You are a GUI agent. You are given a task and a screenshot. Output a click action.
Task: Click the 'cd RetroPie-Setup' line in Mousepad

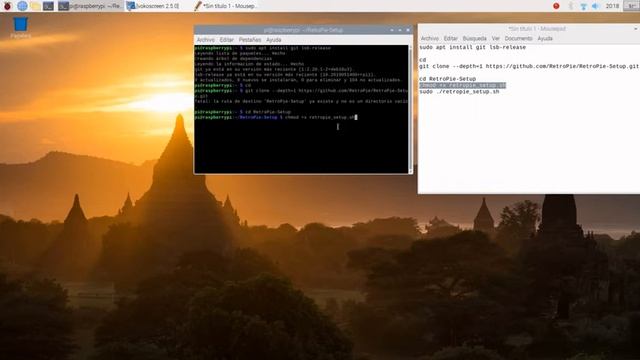click(x=447, y=79)
